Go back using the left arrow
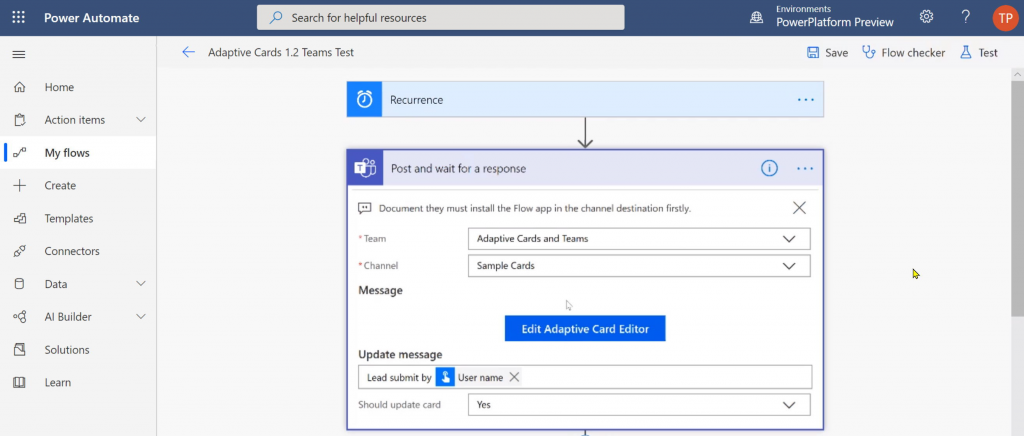 point(189,52)
